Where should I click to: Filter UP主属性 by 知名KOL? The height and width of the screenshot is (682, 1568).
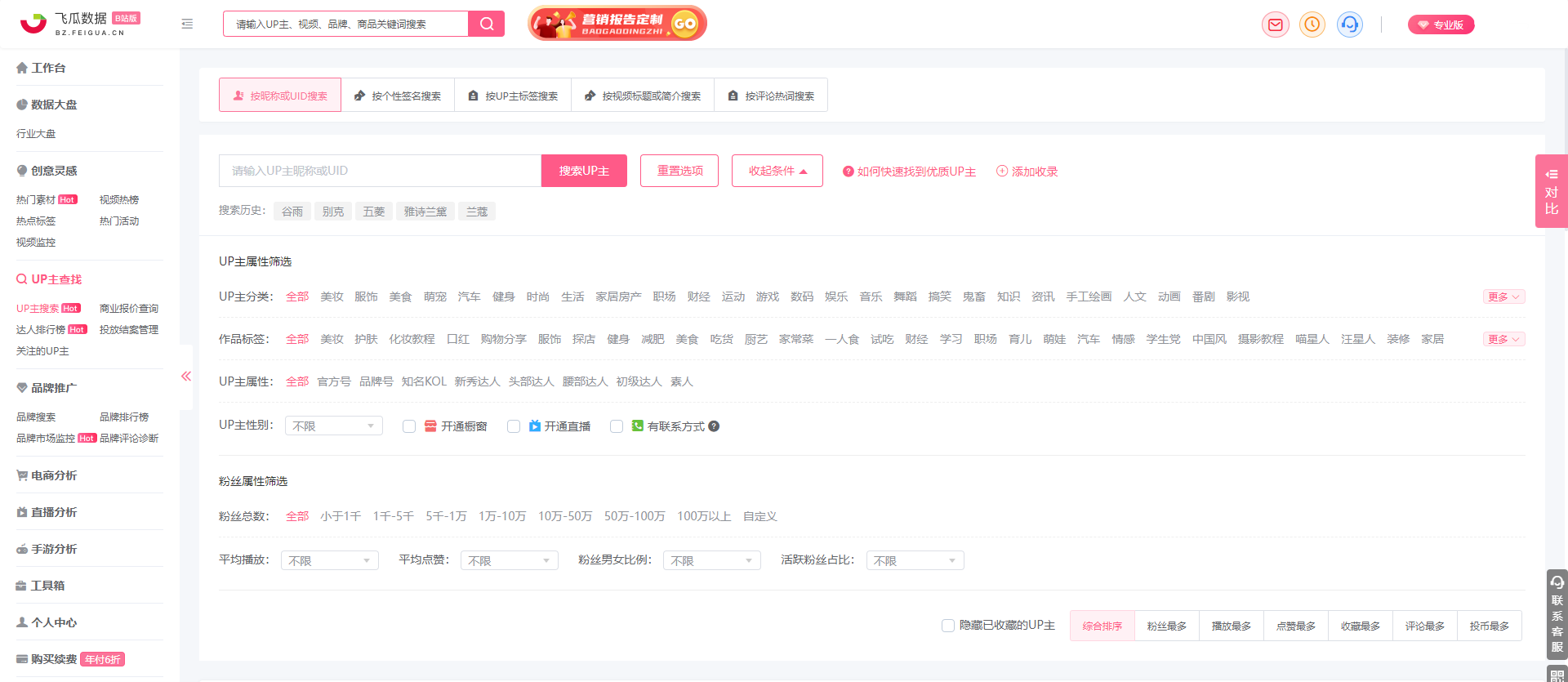(x=424, y=381)
